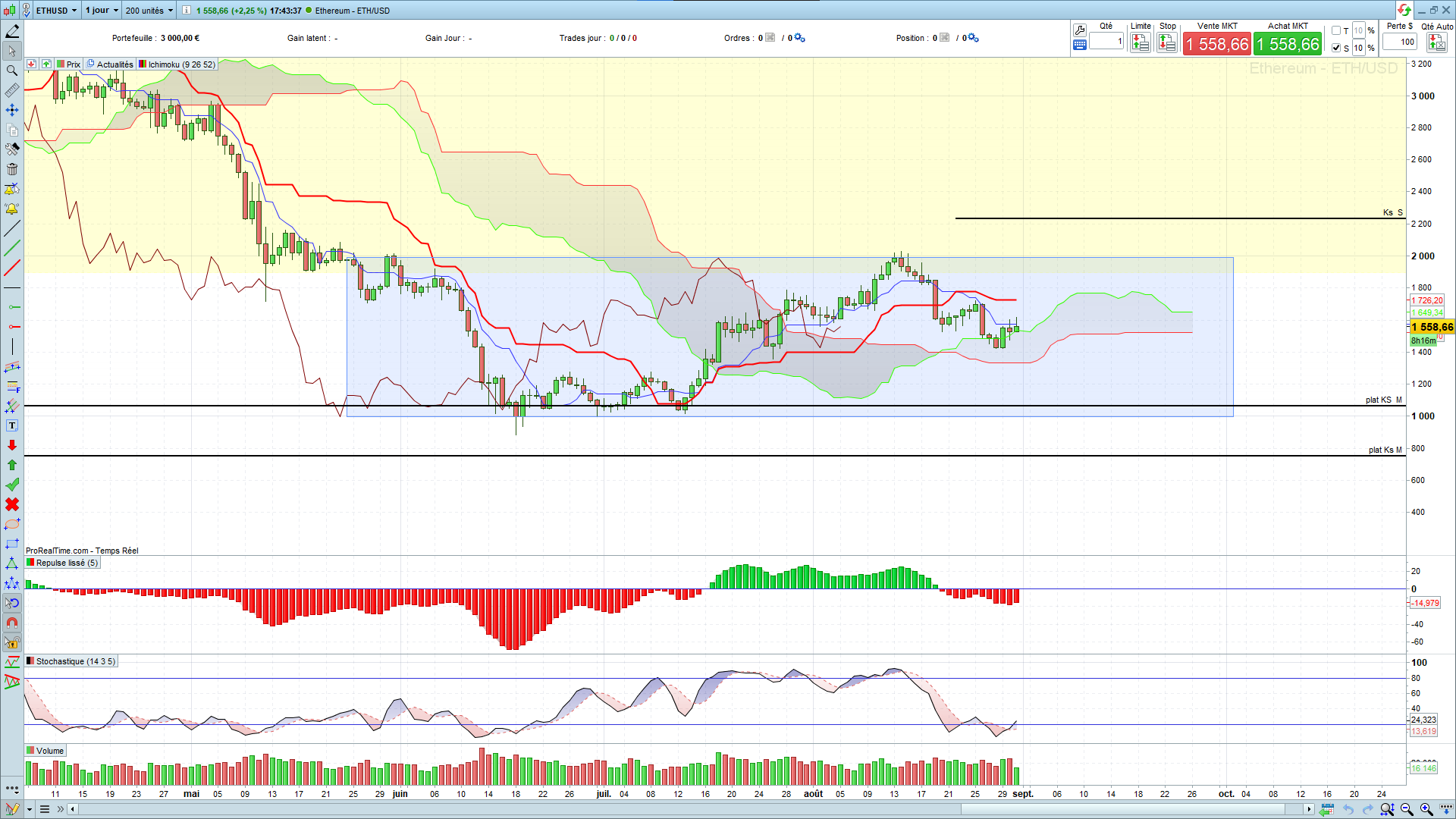
Task: Enable the T percent checkbox
Action: (x=1336, y=31)
